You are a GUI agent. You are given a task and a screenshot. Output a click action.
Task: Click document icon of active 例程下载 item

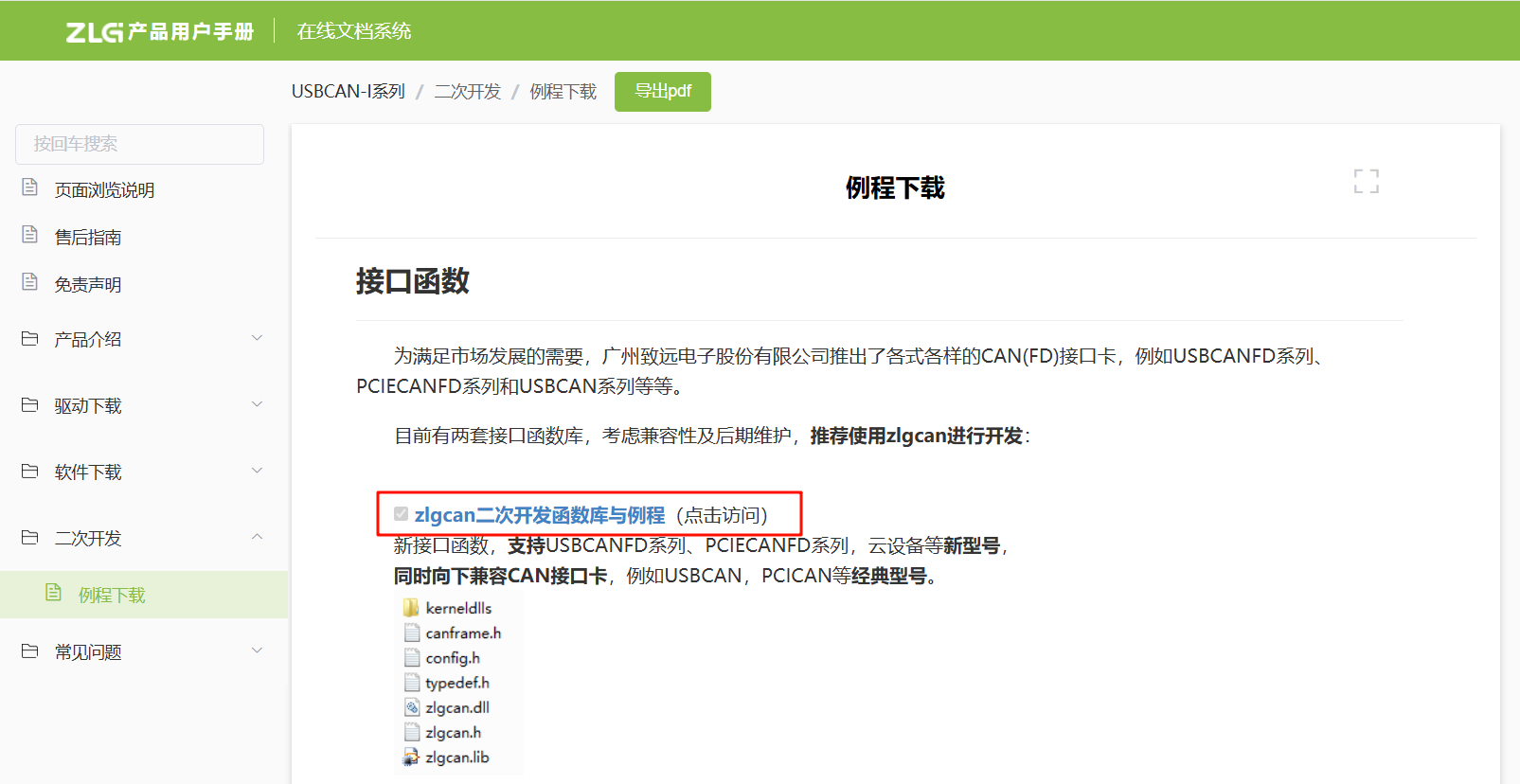(x=53, y=593)
